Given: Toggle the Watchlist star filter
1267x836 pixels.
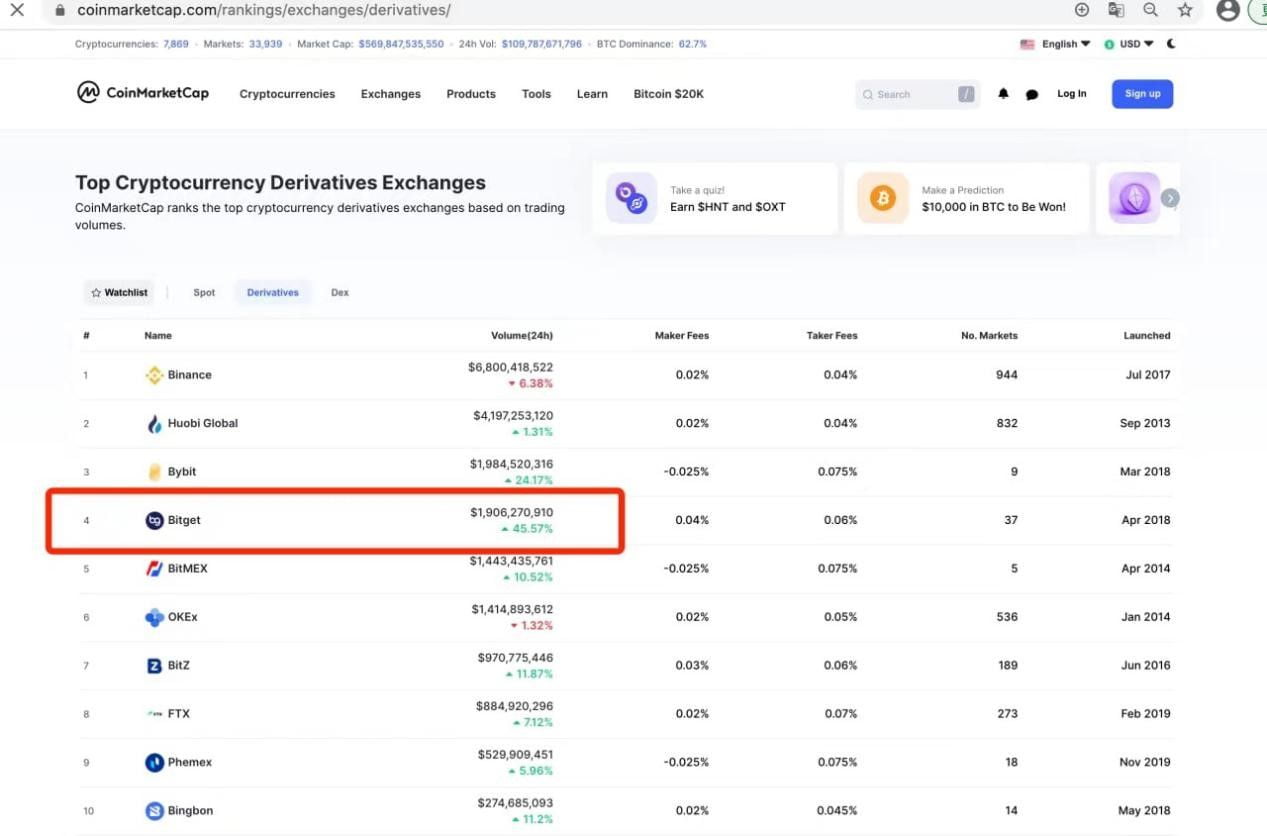Looking at the screenshot, I should pyautogui.click(x=119, y=293).
